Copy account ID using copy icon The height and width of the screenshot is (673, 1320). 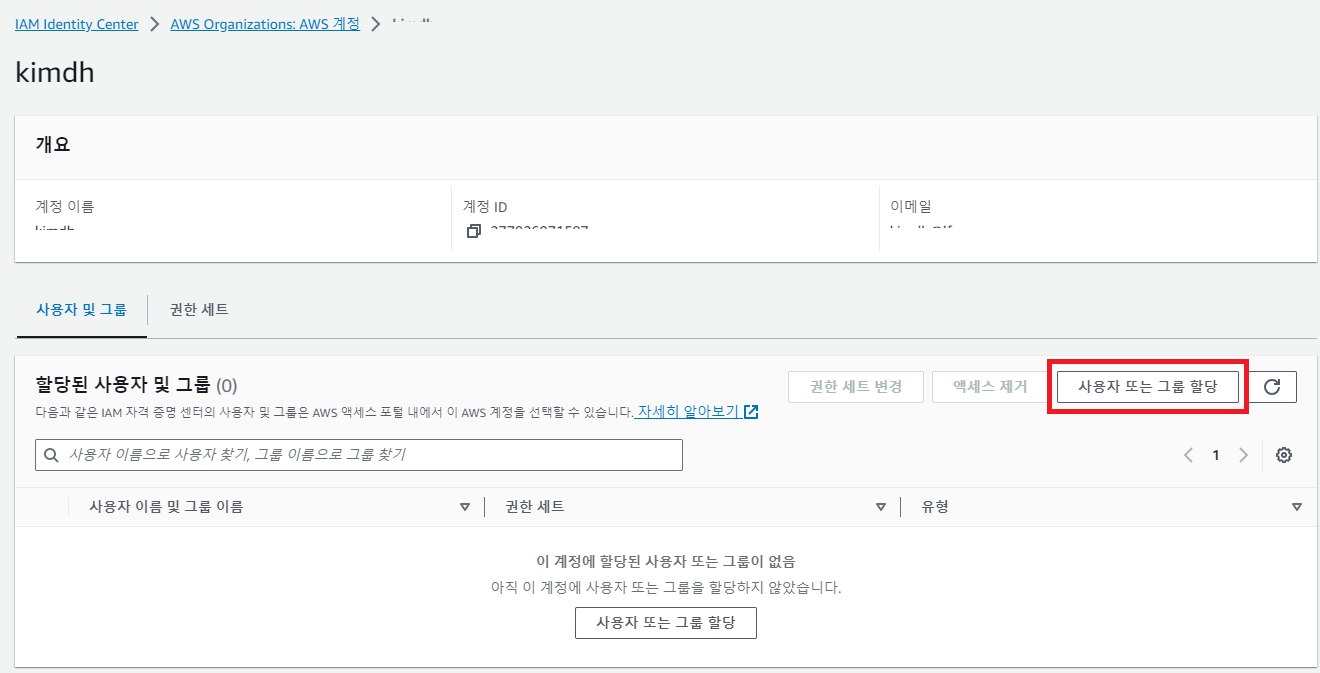474,231
